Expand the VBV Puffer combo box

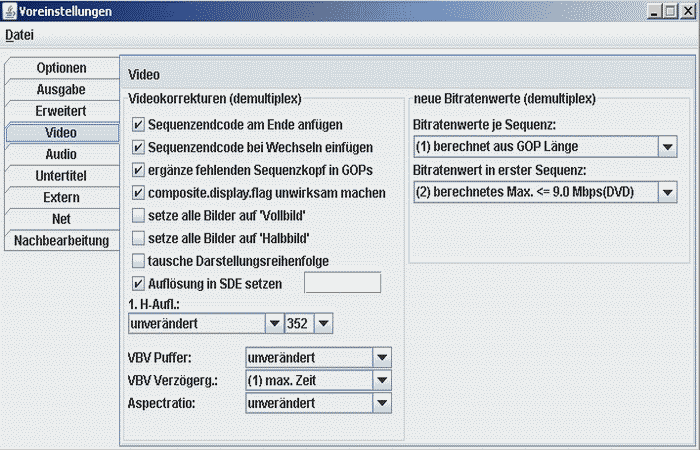tap(380, 357)
